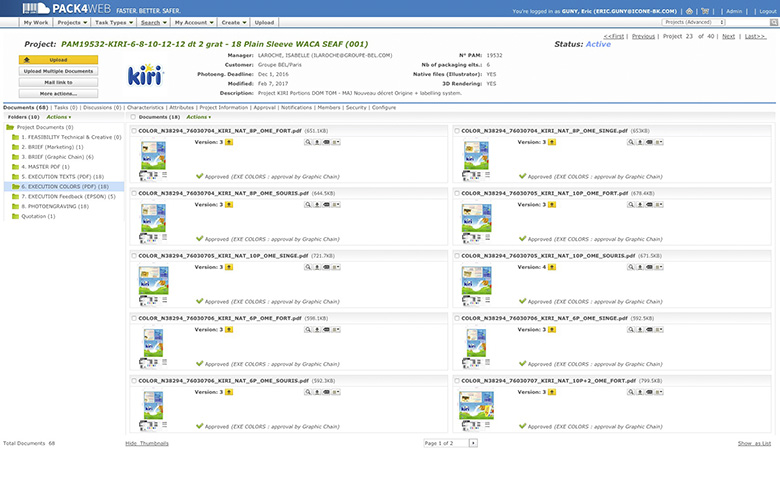780x481 pixels.
Task: Upload new version icon for 10P_OME_FORT.pdf
Action: (552, 205)
